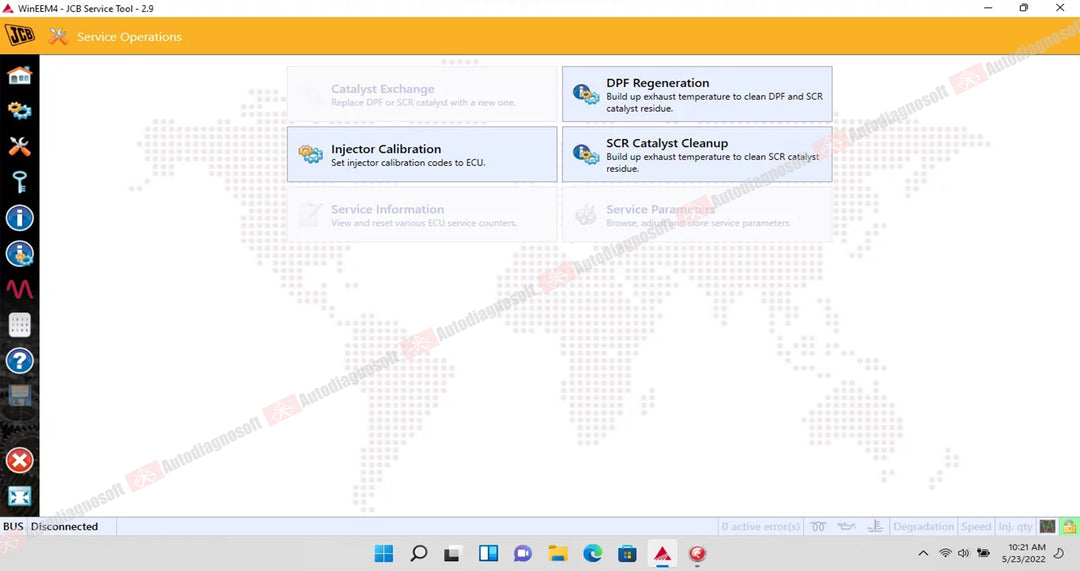Image resolution: width=1080 pixels, height=571 pixels.
Task: Click the 'Speed' status bar indicator
Action: pyautogui.click(x=976, y=527)
